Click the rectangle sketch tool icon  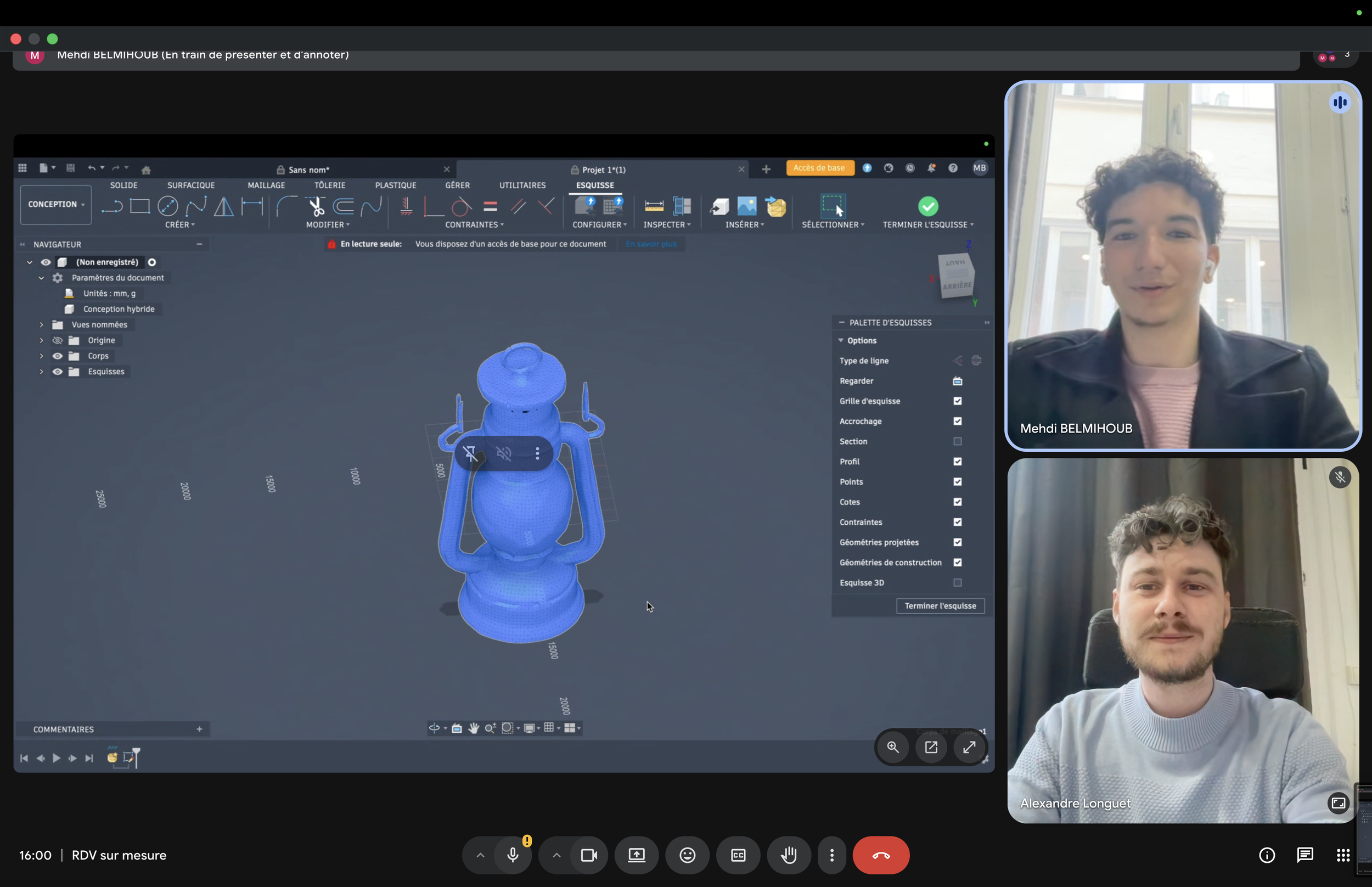click(x=139, y=206)
